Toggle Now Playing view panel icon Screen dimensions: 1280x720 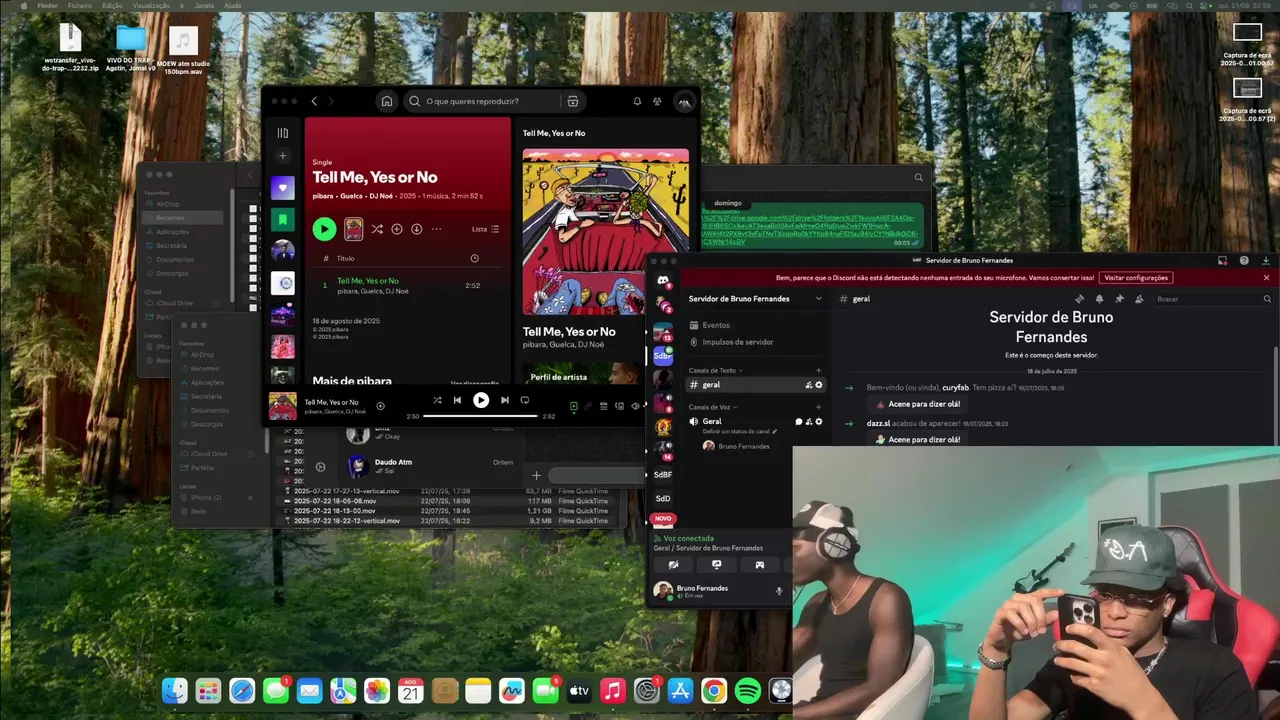click(x=574, y=406)
